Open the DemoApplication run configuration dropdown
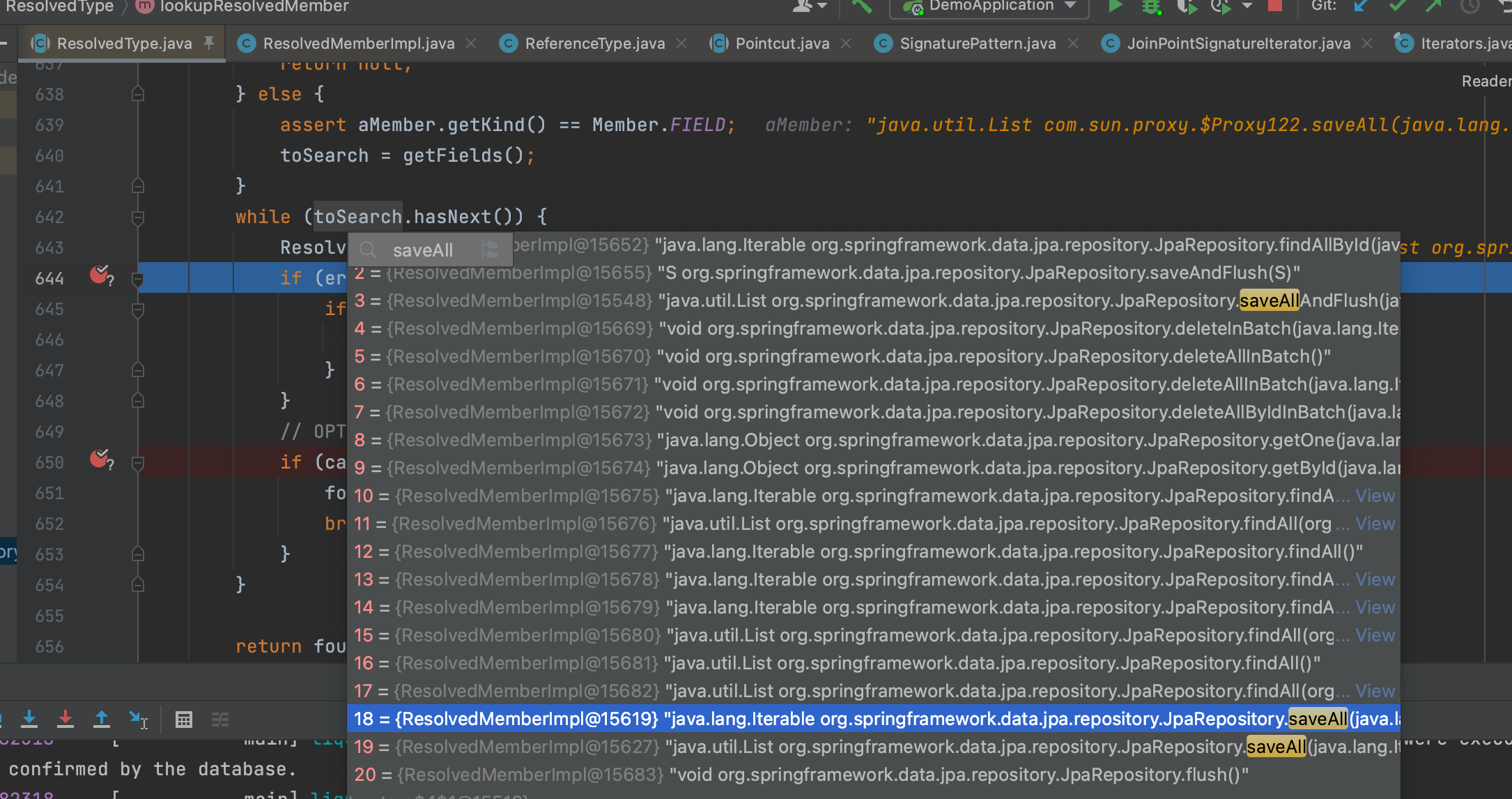The image size is (1512, 799). 989,6
